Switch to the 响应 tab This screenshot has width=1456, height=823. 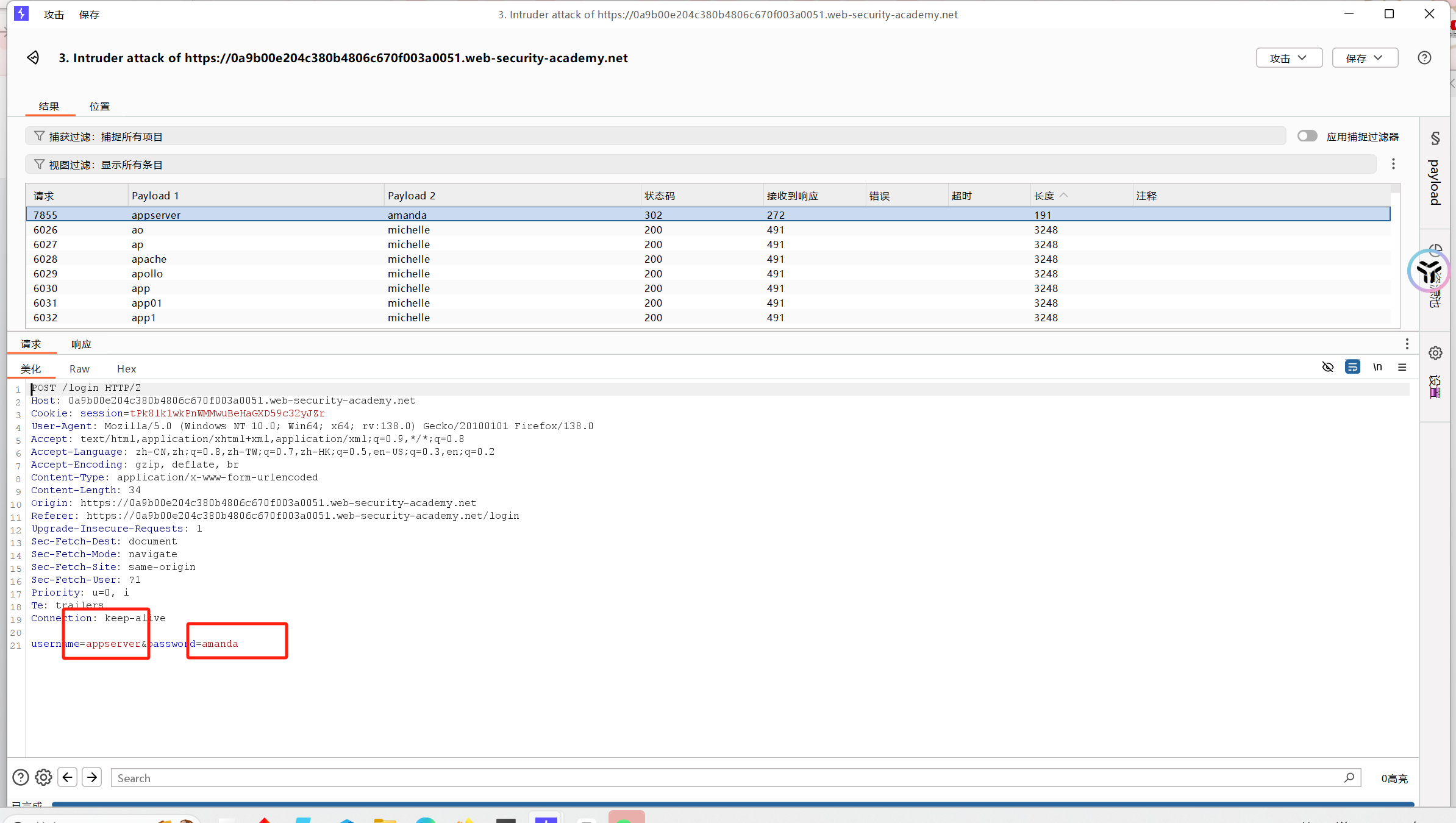[x=81, y=344]
